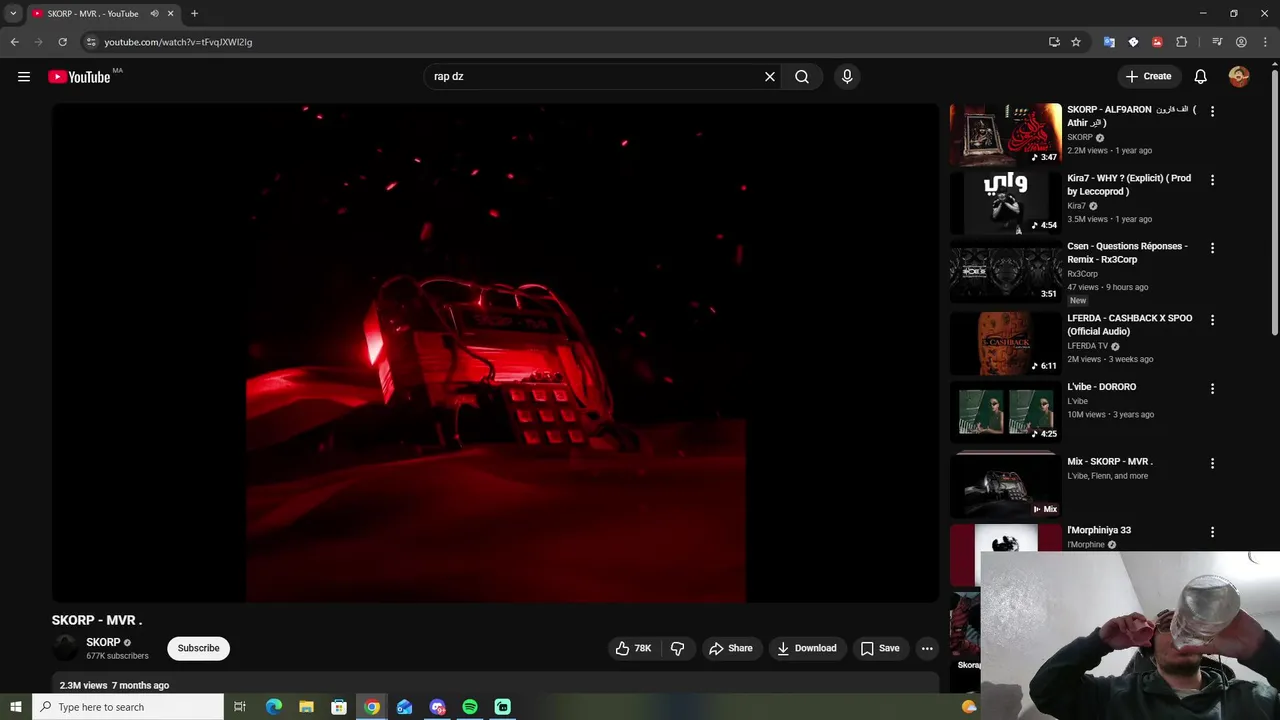Open options for SKORP - ALF9ARON video

coord(1212,112)
